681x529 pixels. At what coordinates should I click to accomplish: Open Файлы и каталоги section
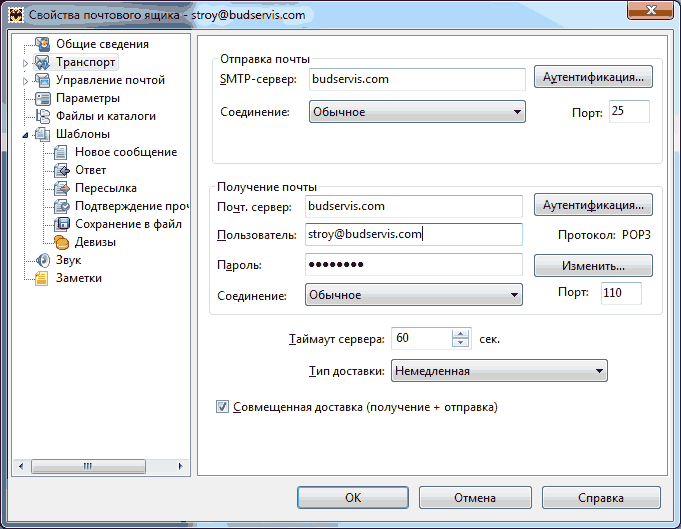[x=106, y=116]
